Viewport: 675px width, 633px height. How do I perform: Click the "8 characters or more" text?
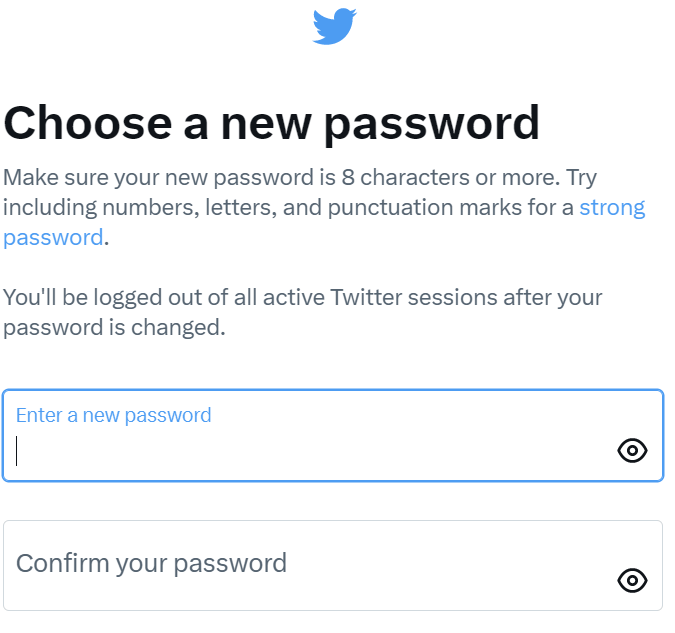pyautogui.click(x=451, y=177)
